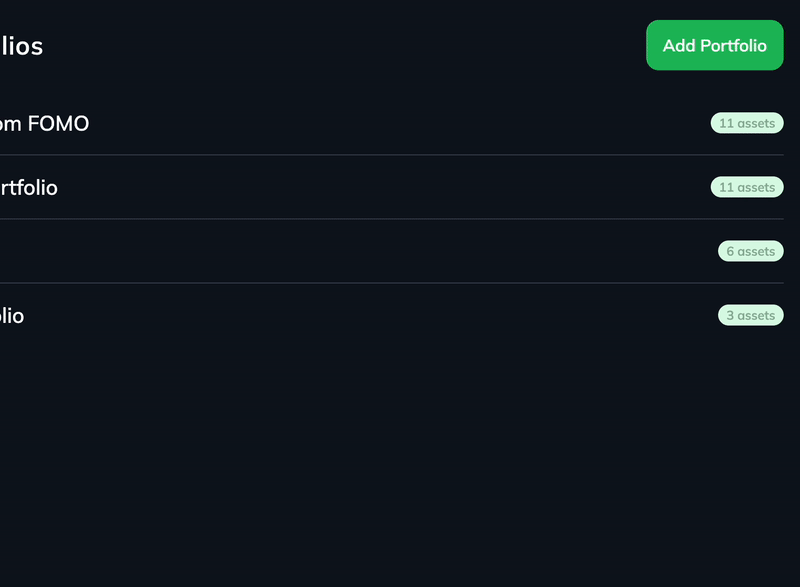Click the word "FOMO" in the first row

tap(58, 124)
